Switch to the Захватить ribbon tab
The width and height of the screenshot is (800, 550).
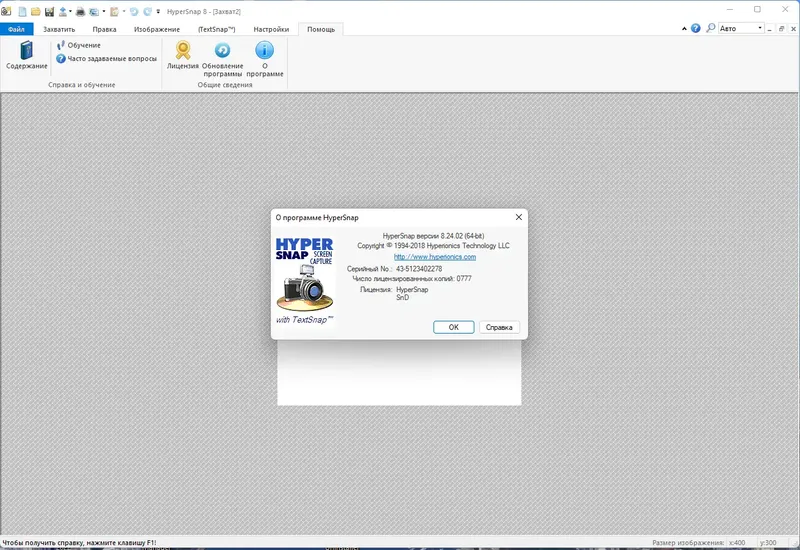click(59, 29)
